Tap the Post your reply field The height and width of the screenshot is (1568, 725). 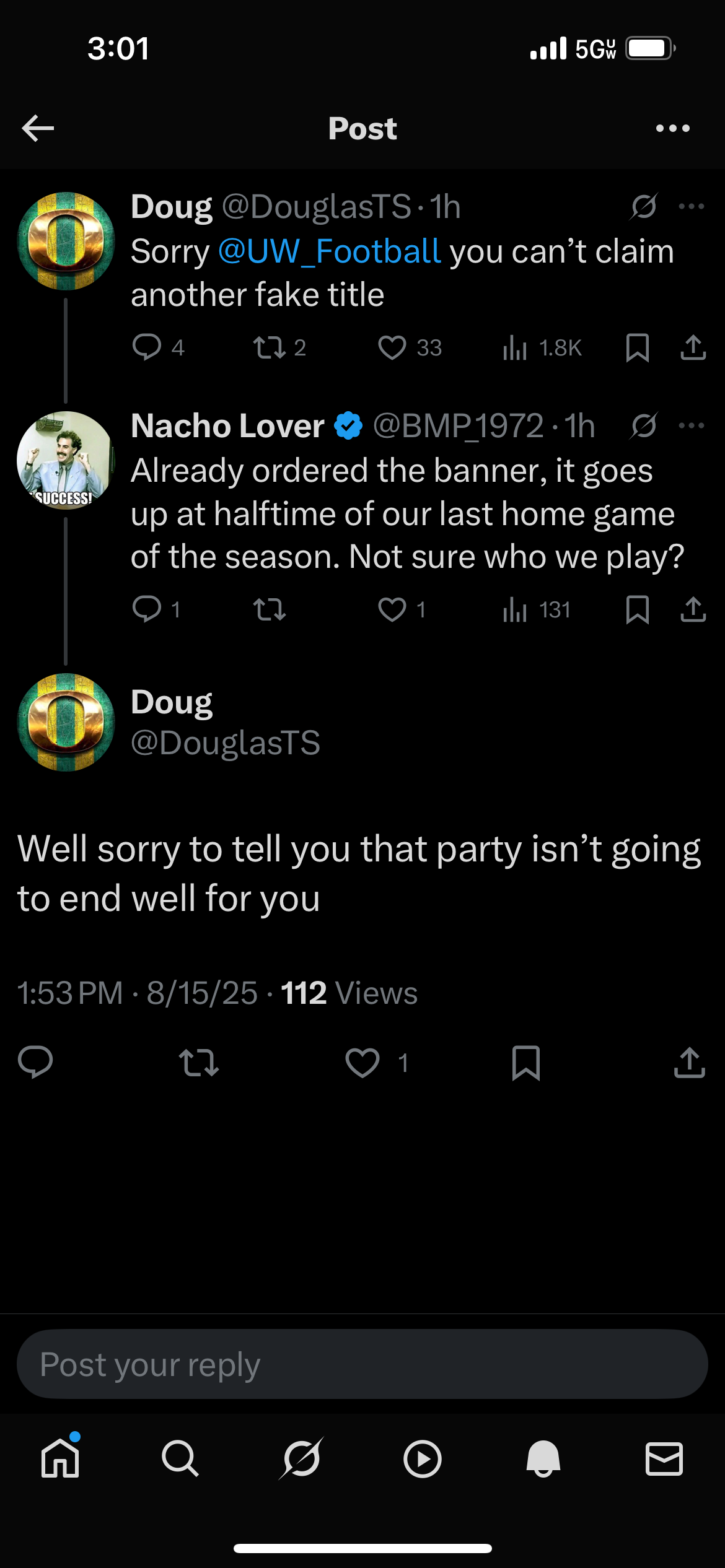362,1364
